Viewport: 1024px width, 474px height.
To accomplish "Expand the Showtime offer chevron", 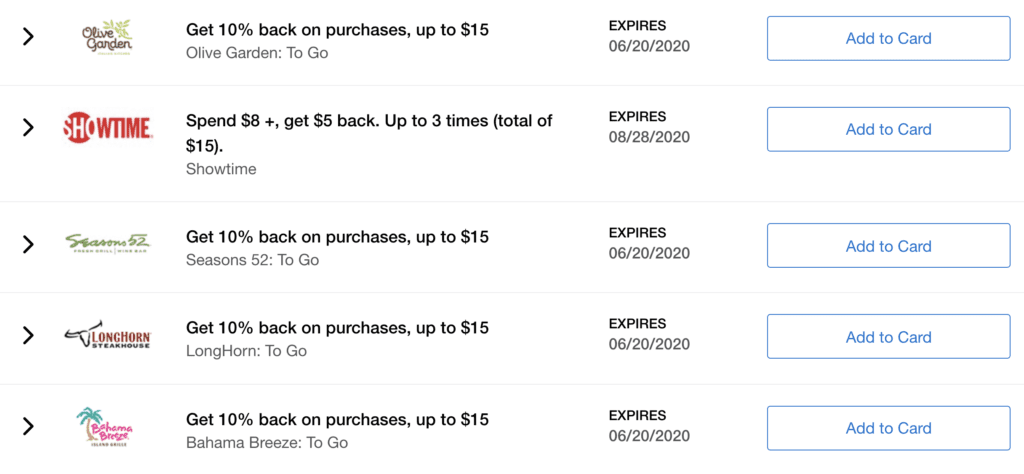I will (x=27, y=127).
